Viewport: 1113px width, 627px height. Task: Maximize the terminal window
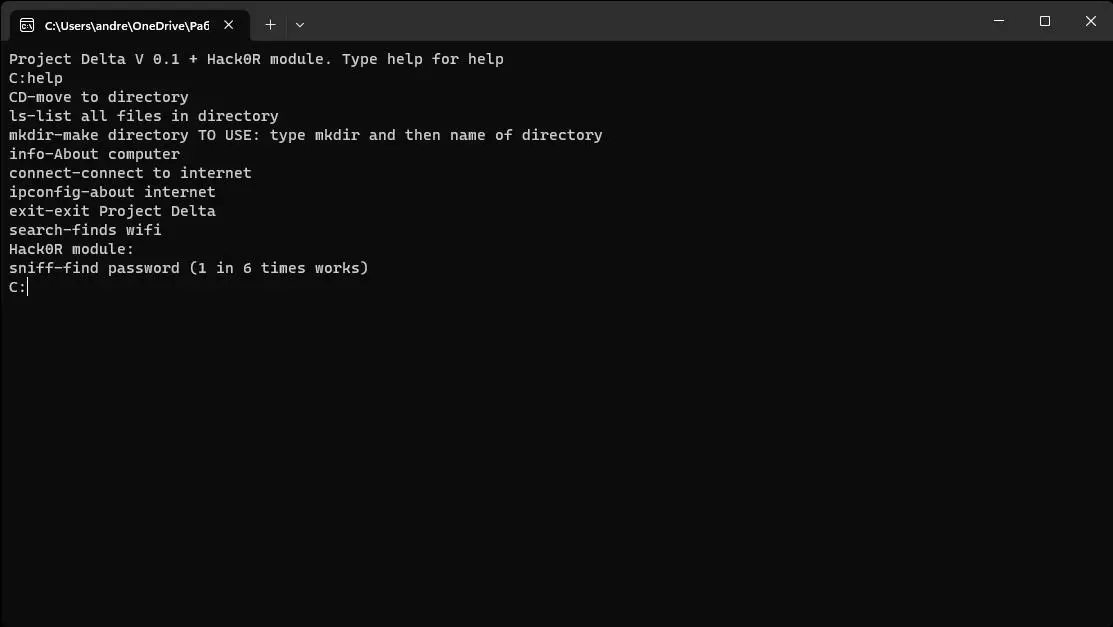click(x=1045, y=21)
